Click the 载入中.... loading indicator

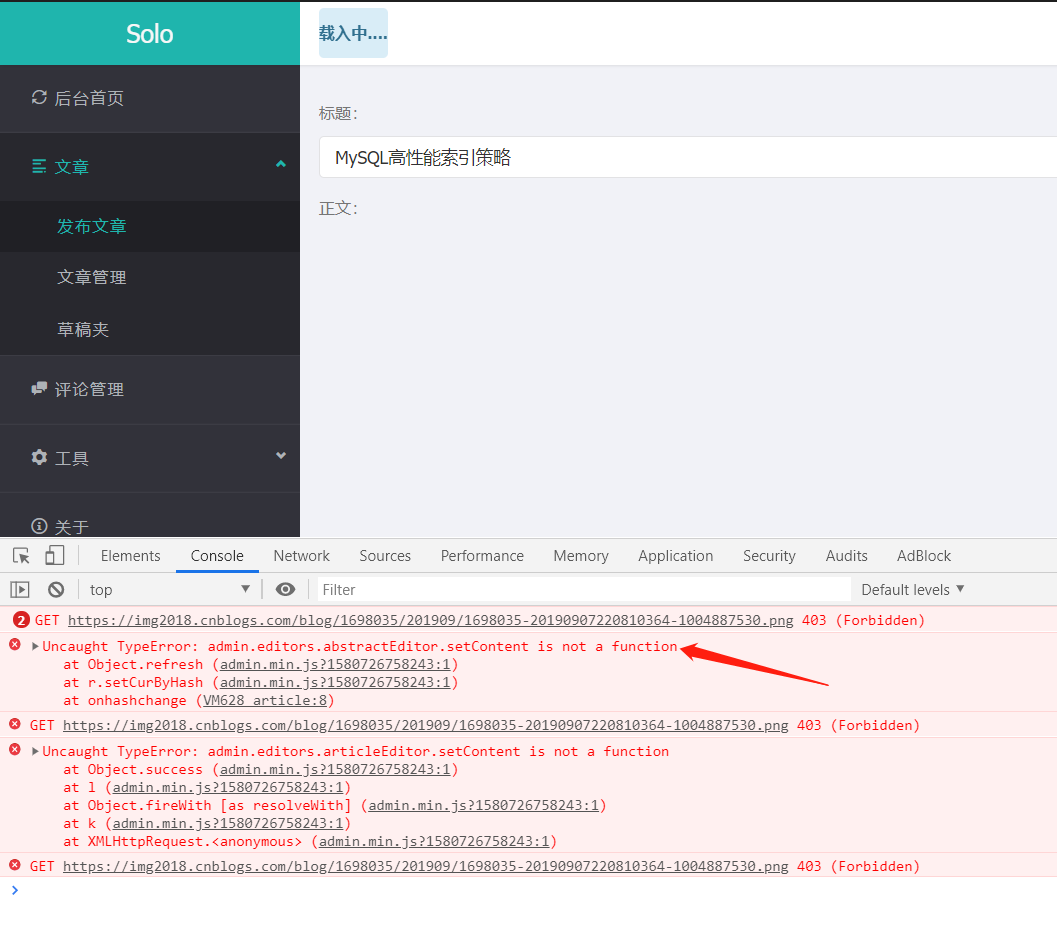[353, 33]
